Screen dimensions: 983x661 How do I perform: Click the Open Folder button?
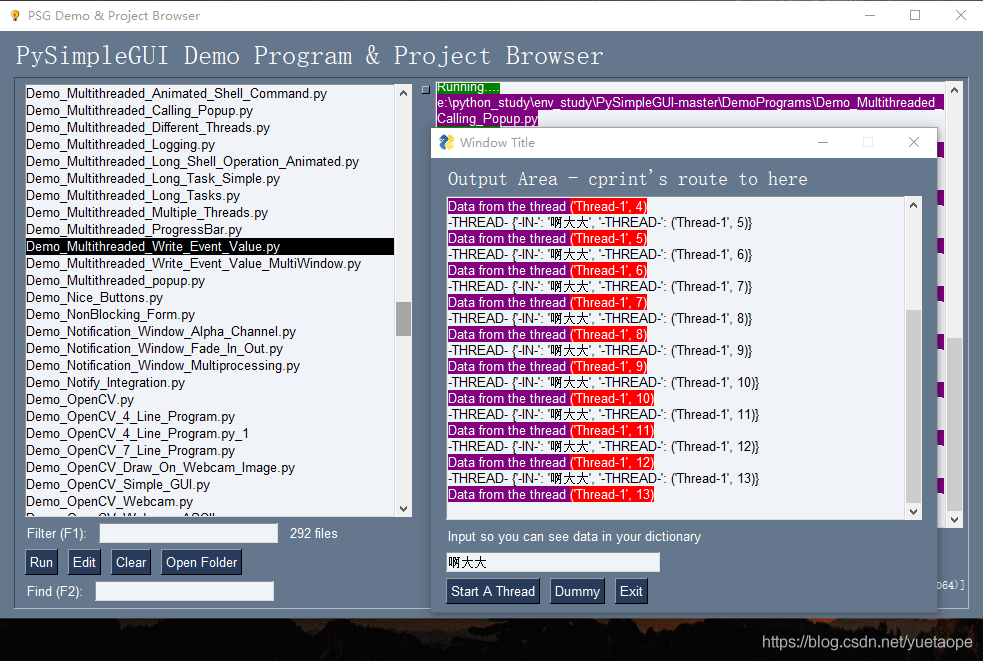pos(201,563)
